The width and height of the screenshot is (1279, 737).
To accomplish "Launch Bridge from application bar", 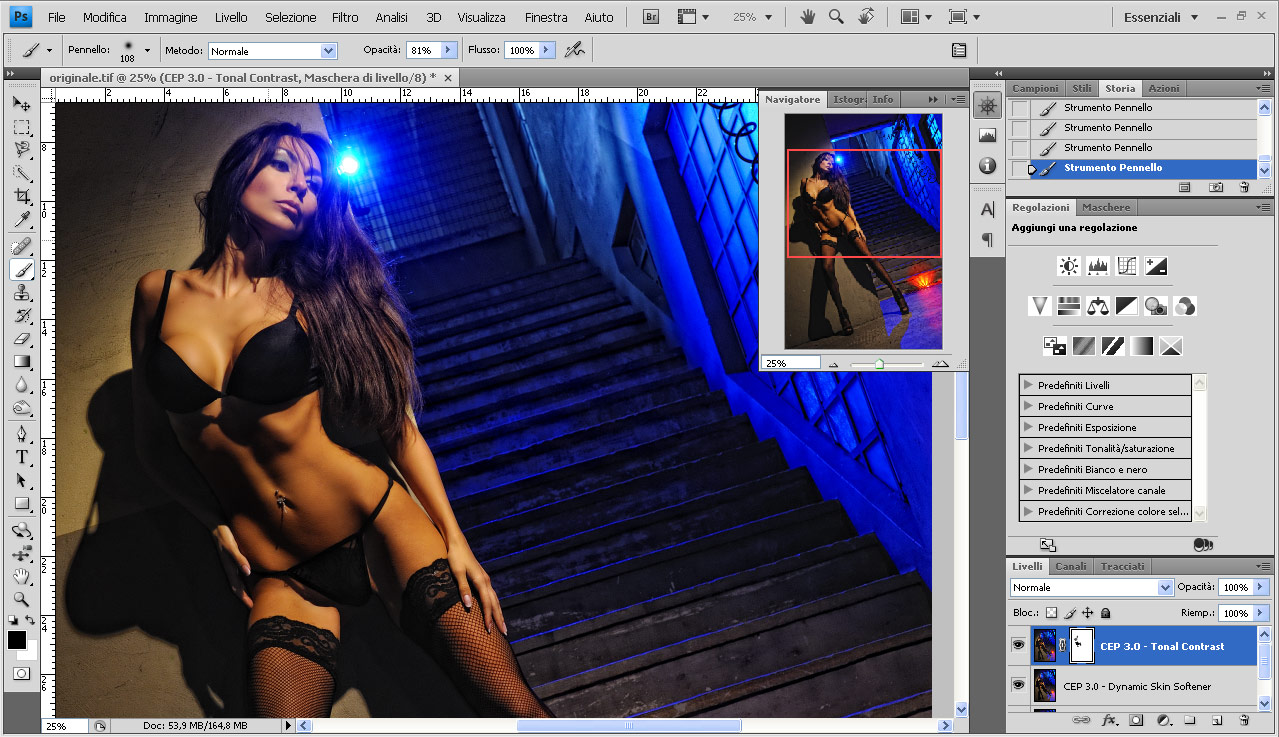I will point(651,17).
